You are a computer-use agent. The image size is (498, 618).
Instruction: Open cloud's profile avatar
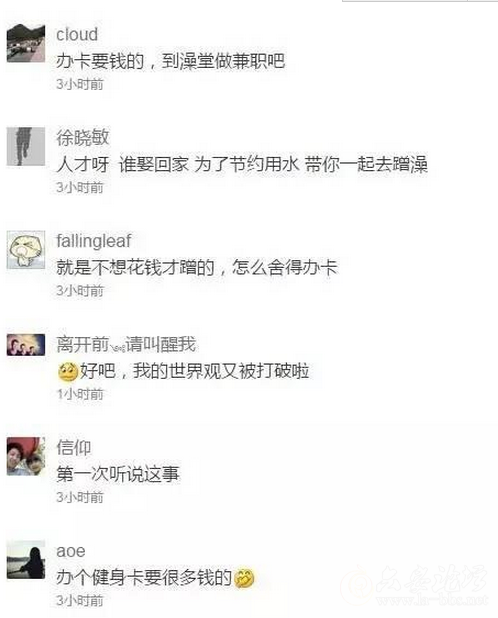pos(26,43)
